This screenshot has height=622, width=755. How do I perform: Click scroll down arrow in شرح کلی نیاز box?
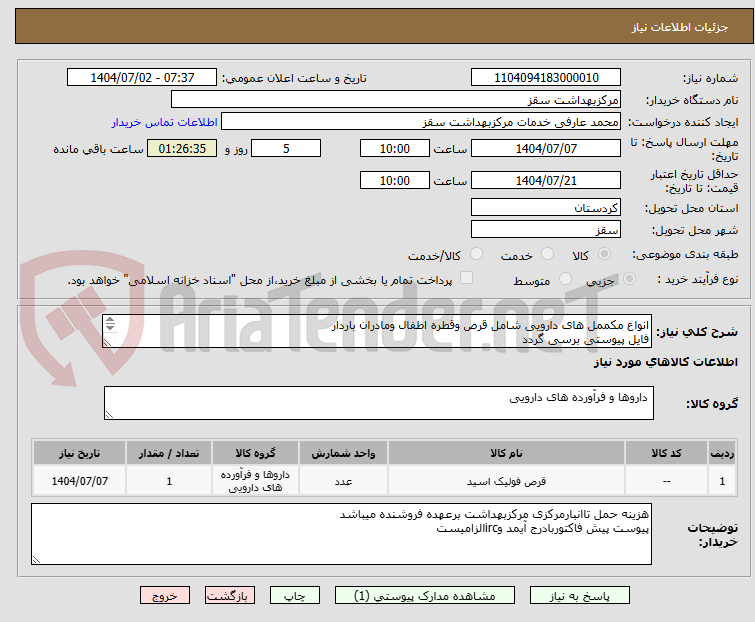(x=110, y=327)
